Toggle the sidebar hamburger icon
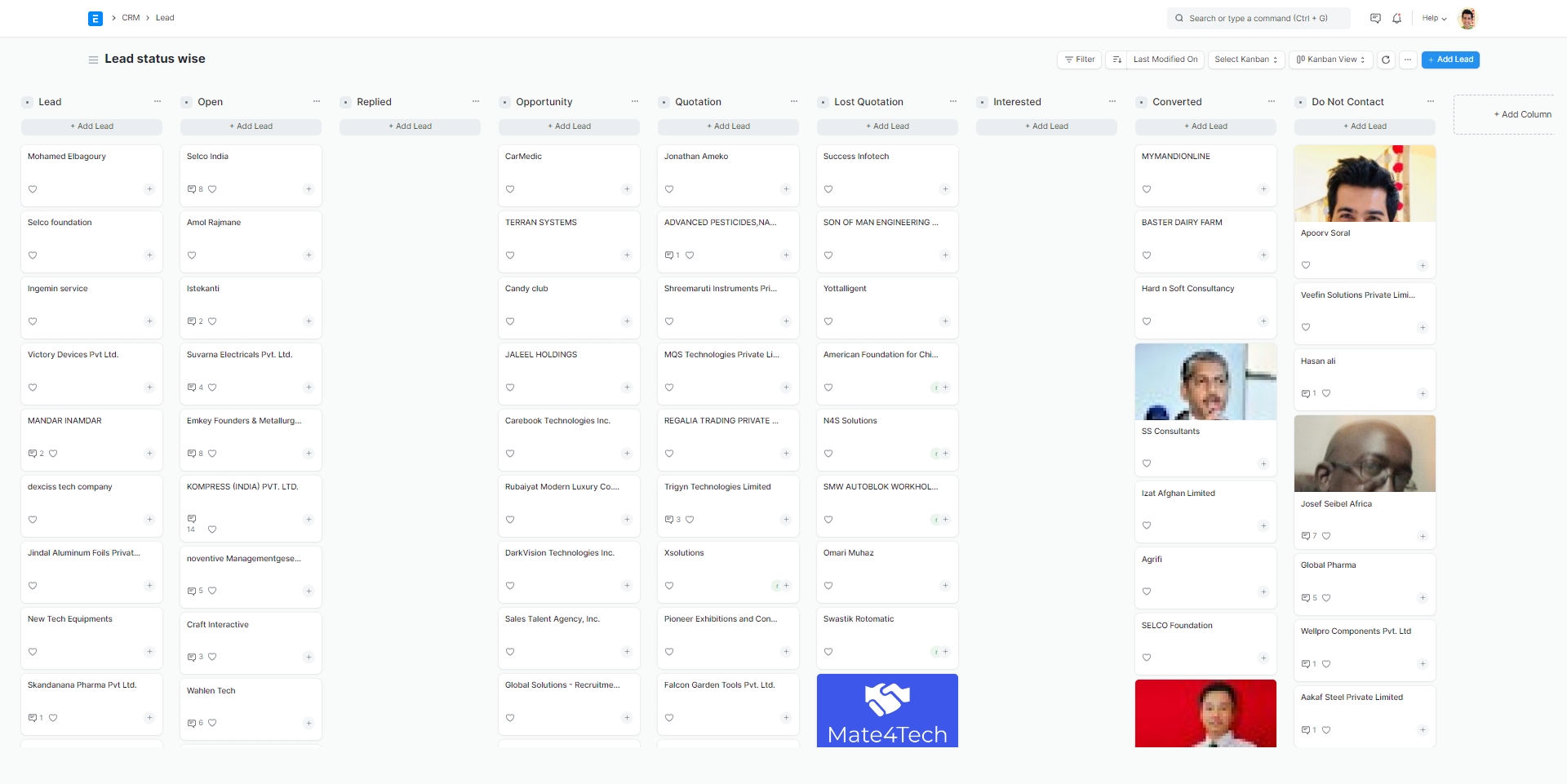The image size is (1567, 784). [93, 60]
